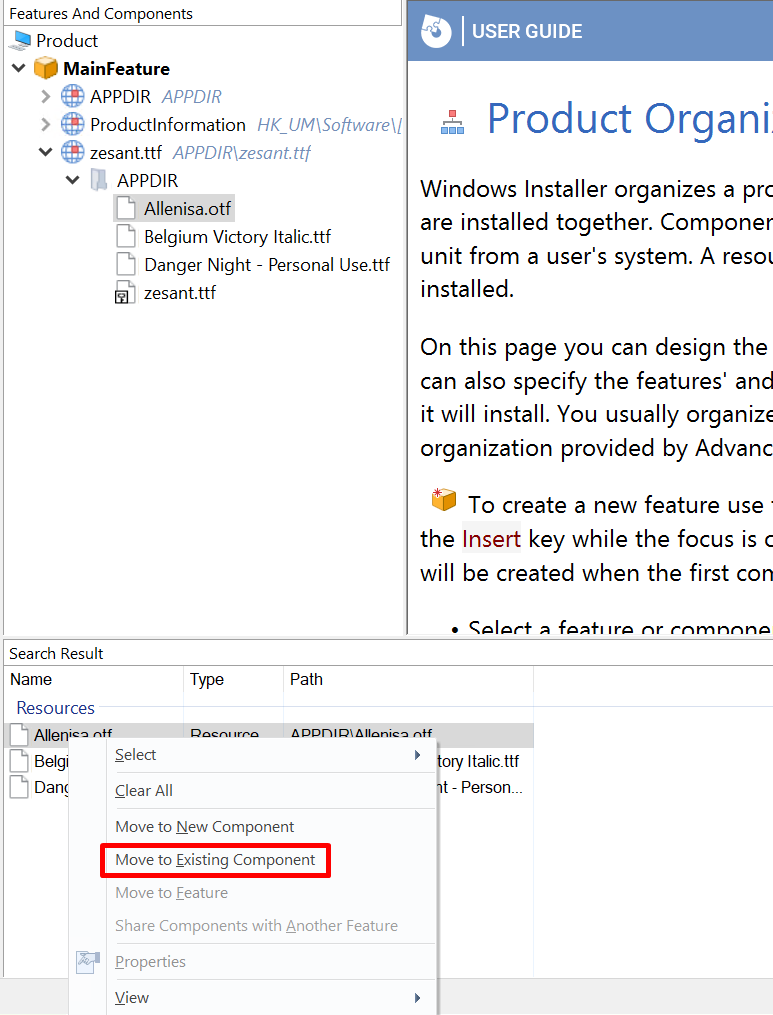Click the ProductInformation component globe icon

point(73,125)
